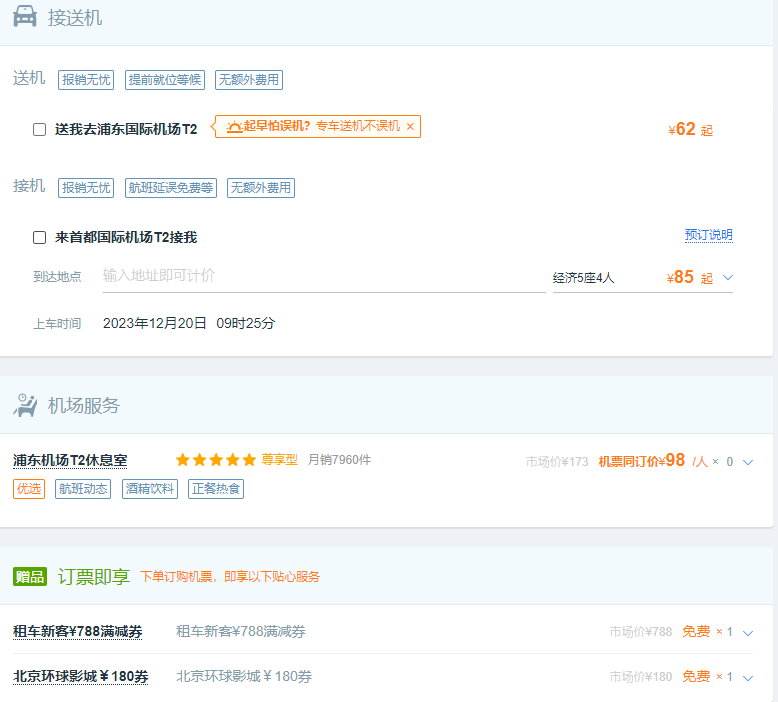Click 无额外费用 tag in 接机 row
This screenshot has width=778, height=702.
click(x=261, y=188)
